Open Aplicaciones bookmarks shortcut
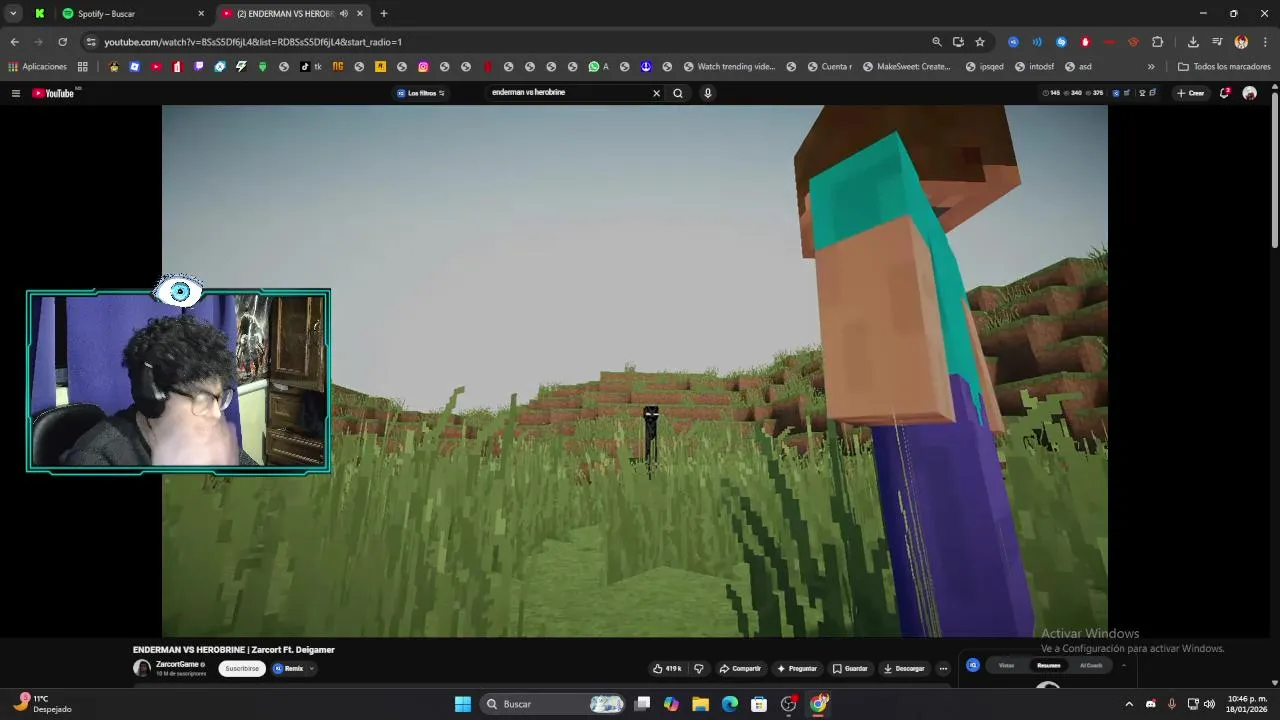 coord(38,67)
